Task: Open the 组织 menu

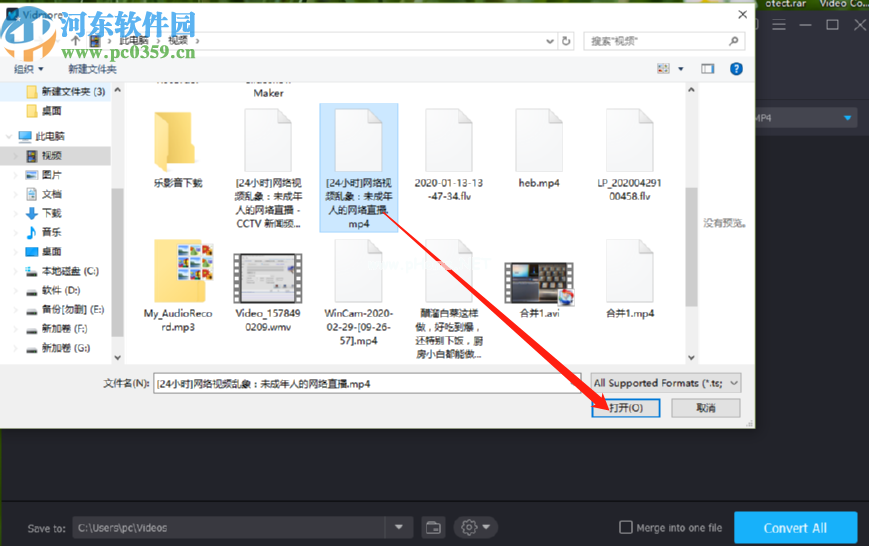Action: 29,69
